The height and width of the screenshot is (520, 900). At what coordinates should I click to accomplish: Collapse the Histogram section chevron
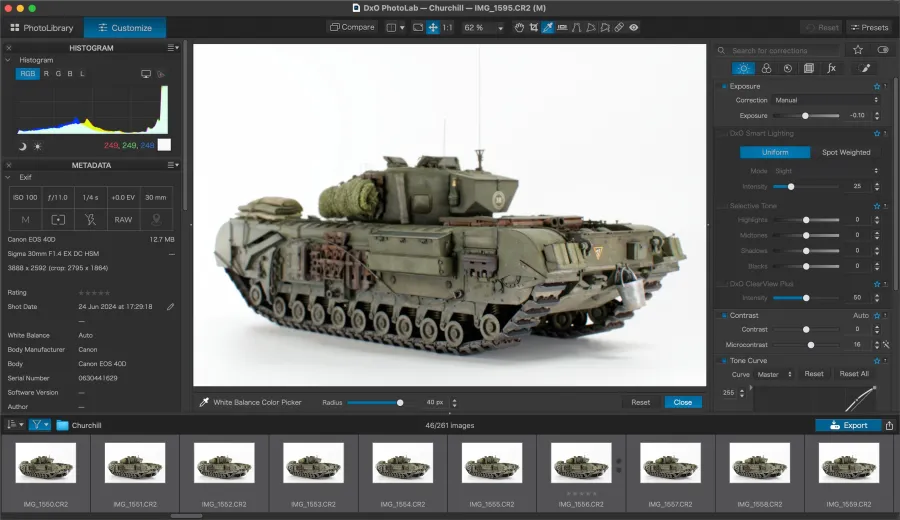(x=8, y=60)
